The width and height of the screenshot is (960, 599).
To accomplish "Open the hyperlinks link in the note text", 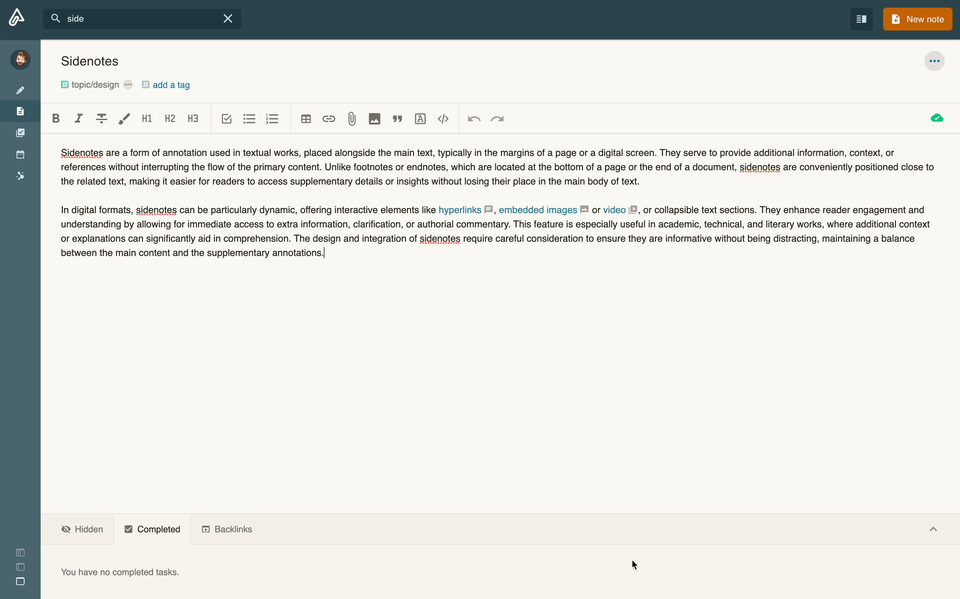I will (x=459, y=210).
